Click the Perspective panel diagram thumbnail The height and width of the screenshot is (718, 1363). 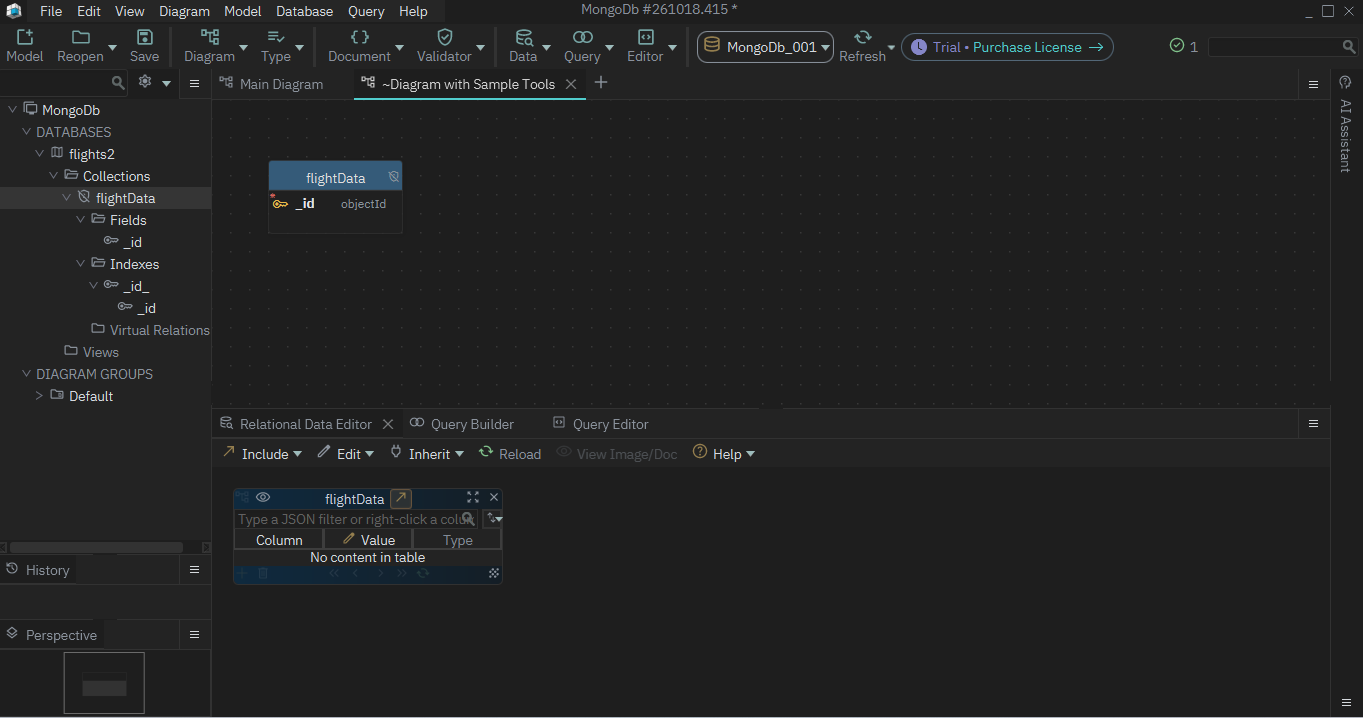(104, 683)
